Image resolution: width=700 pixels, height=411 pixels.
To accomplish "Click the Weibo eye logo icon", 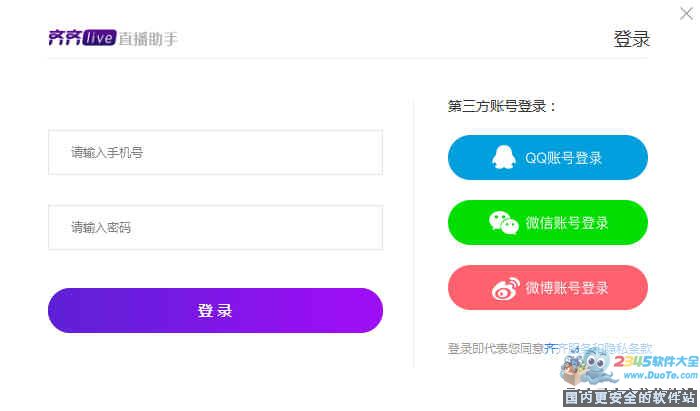I will pos(506,288).
